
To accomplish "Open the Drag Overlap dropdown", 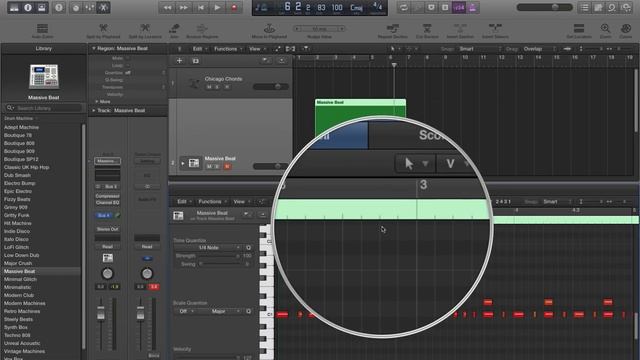I will pyautogui.click(x=540, y=49).
